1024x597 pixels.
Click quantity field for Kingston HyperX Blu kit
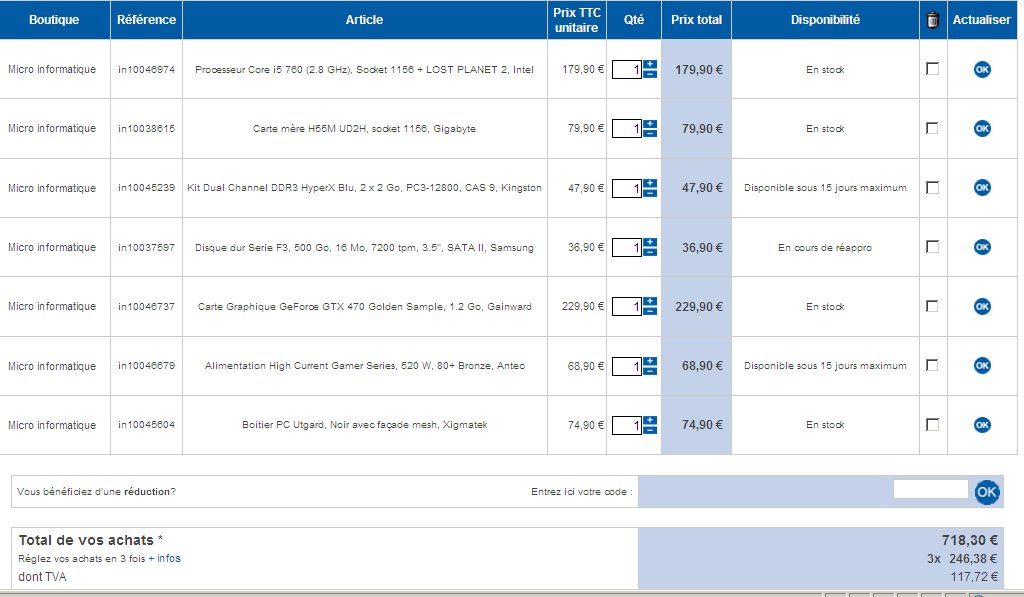click(627, 188)
